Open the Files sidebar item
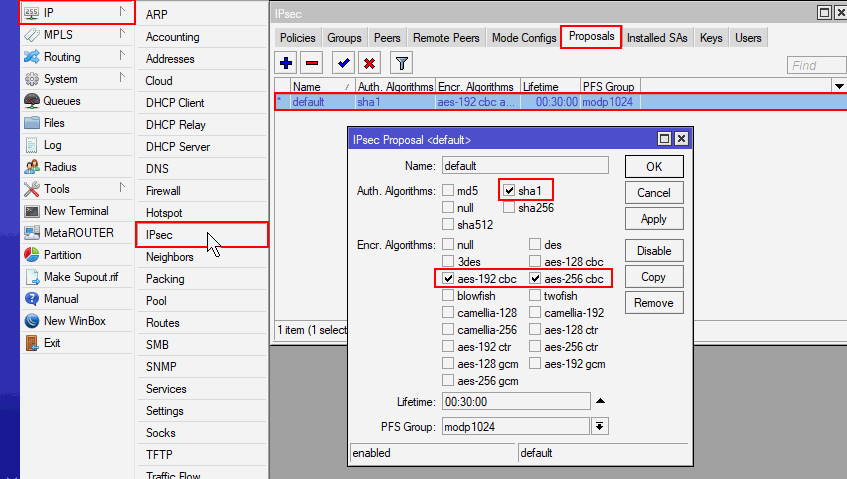The image size is (847, 479). [x=54, y=123]
